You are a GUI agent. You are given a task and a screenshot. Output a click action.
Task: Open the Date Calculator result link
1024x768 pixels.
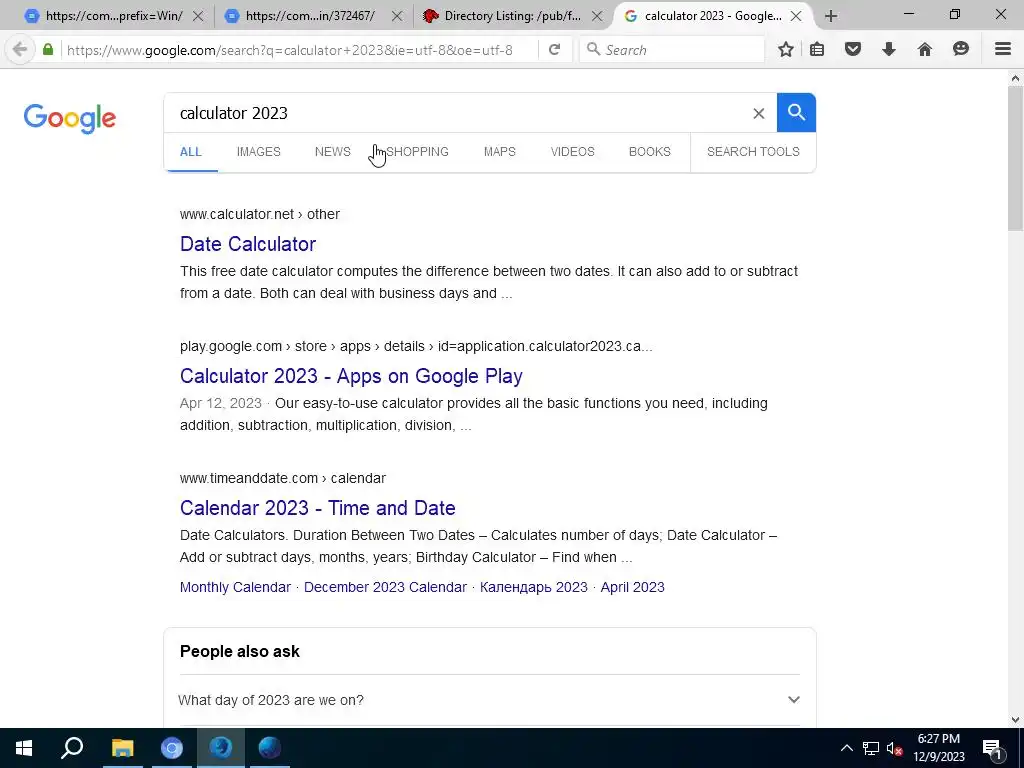point(248,244)
